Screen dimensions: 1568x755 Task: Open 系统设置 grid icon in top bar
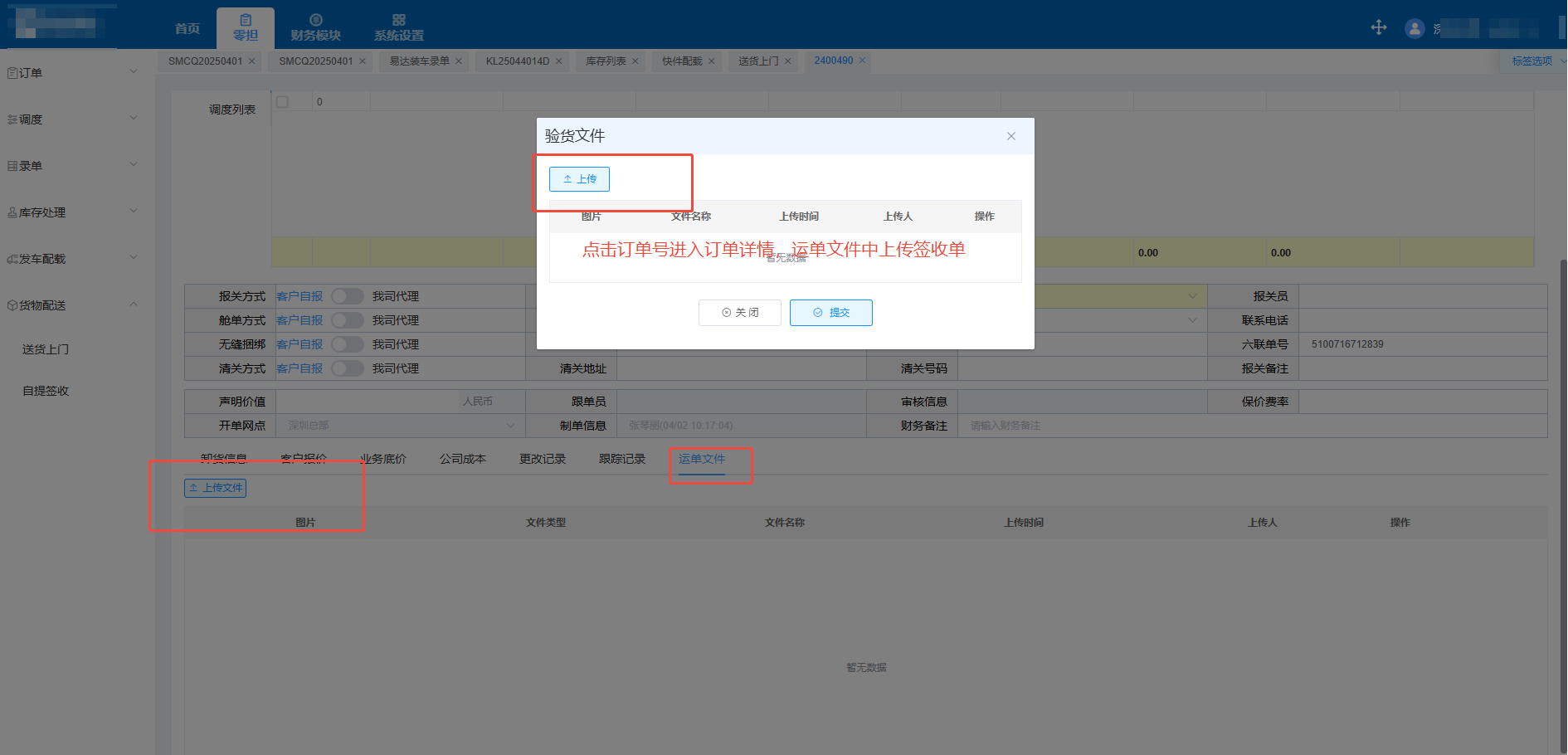(x=398, y=20)
